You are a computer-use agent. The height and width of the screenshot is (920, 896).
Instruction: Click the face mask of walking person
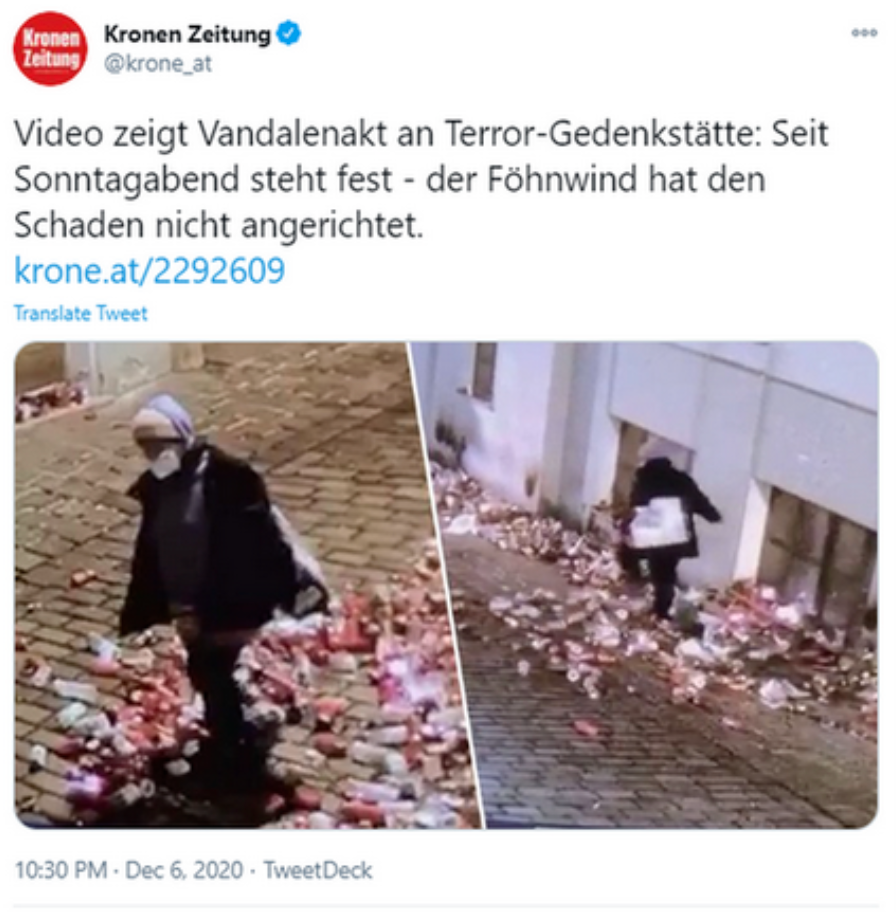(165, 462)
